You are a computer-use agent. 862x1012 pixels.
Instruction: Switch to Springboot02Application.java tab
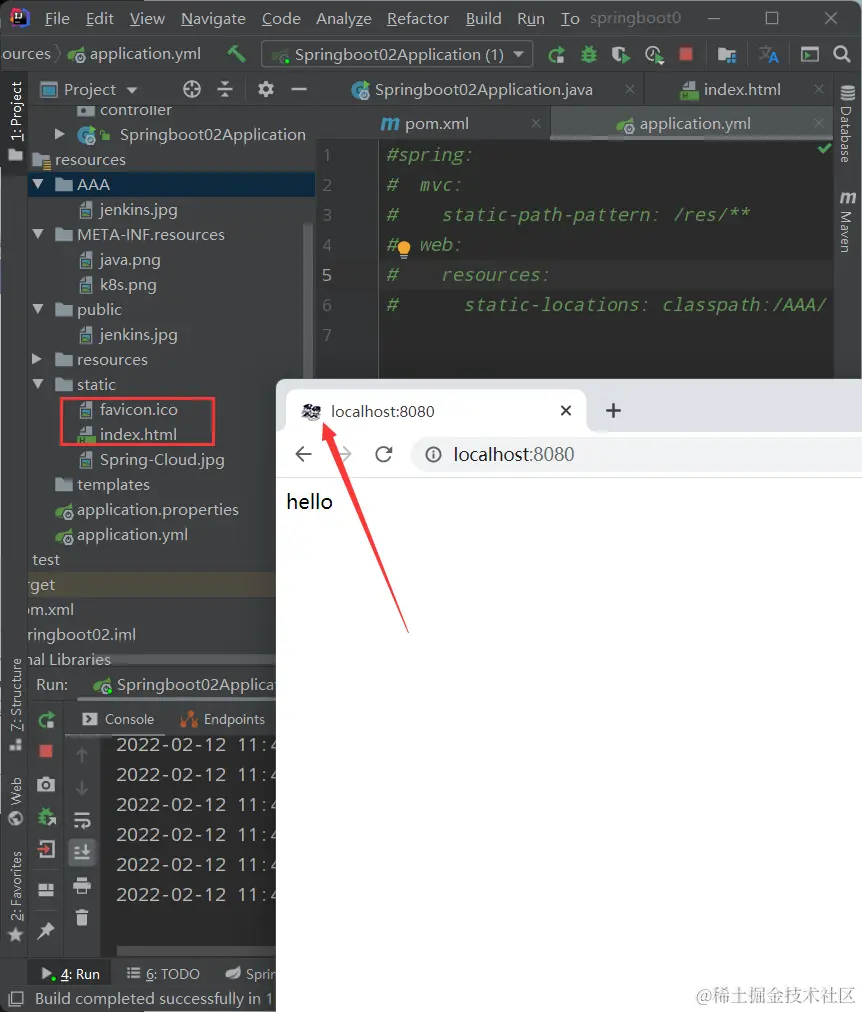pos(483,90)
